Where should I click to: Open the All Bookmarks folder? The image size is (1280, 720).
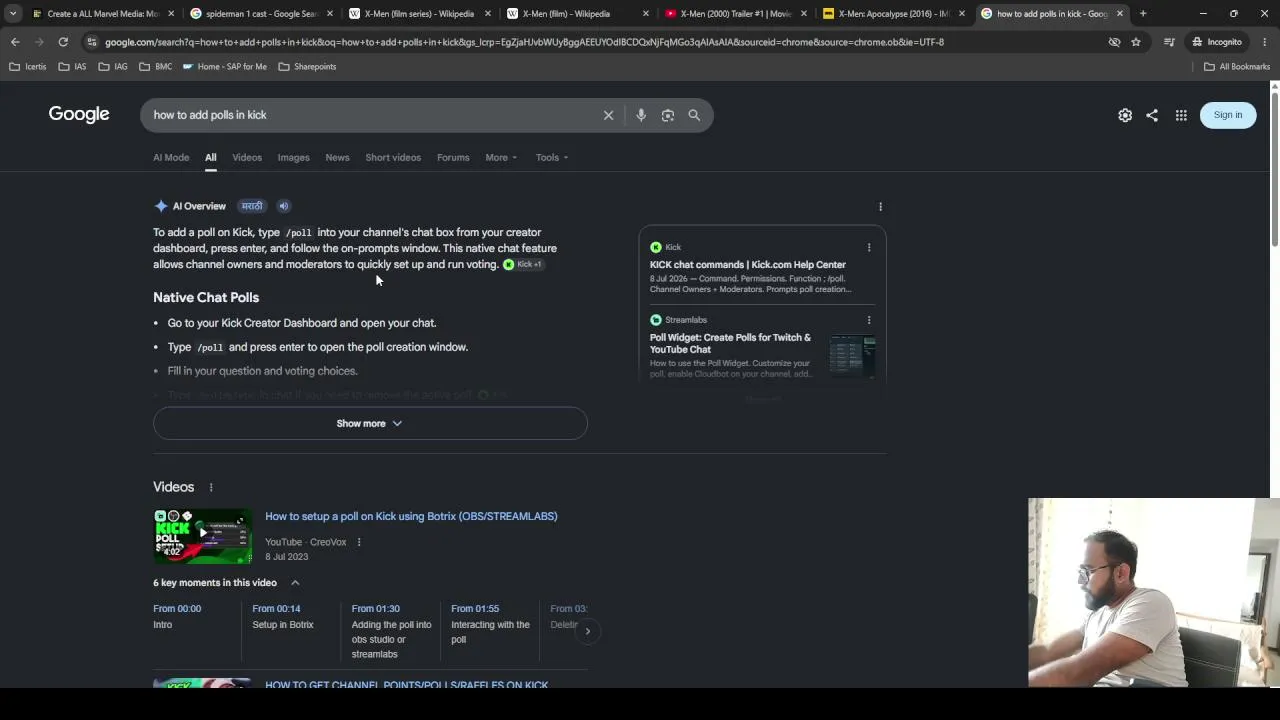1237,67
